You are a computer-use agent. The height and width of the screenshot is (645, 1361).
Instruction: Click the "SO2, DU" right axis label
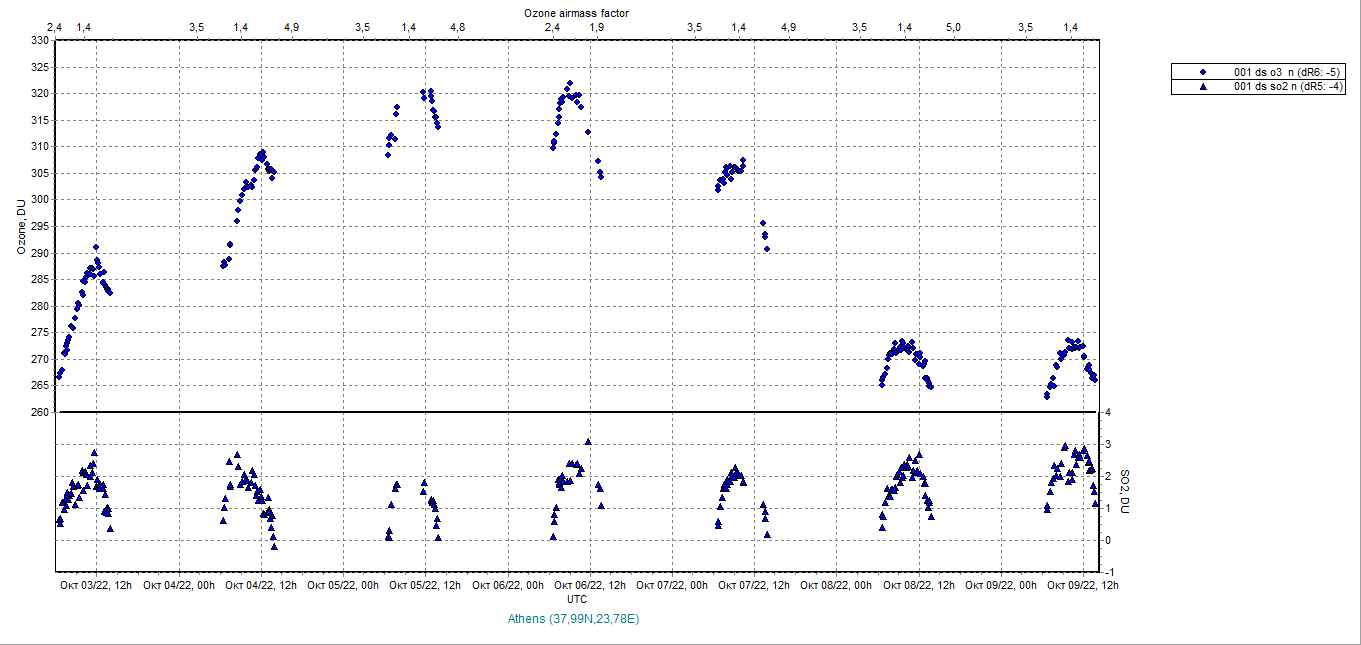[1124, 492]
